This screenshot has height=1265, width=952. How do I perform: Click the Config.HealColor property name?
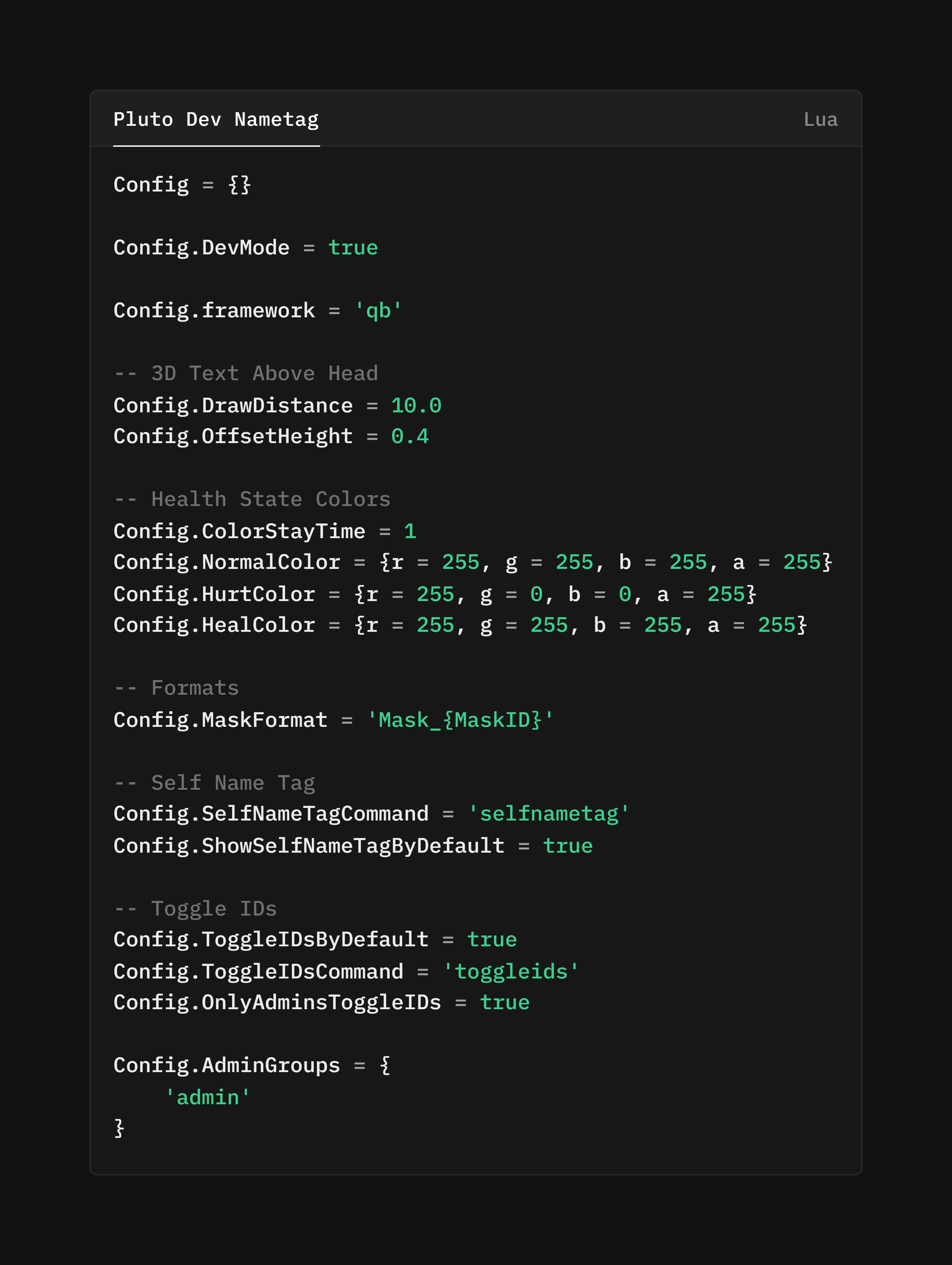tap(214, 625)
